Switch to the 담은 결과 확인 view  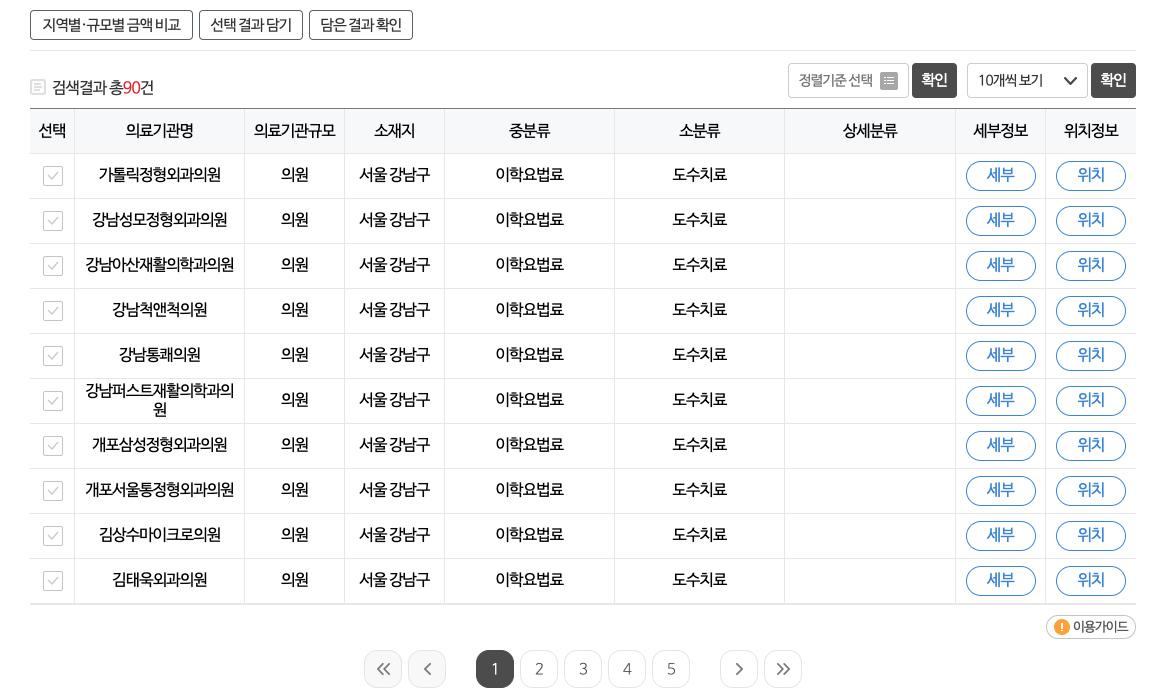[360, 25]
